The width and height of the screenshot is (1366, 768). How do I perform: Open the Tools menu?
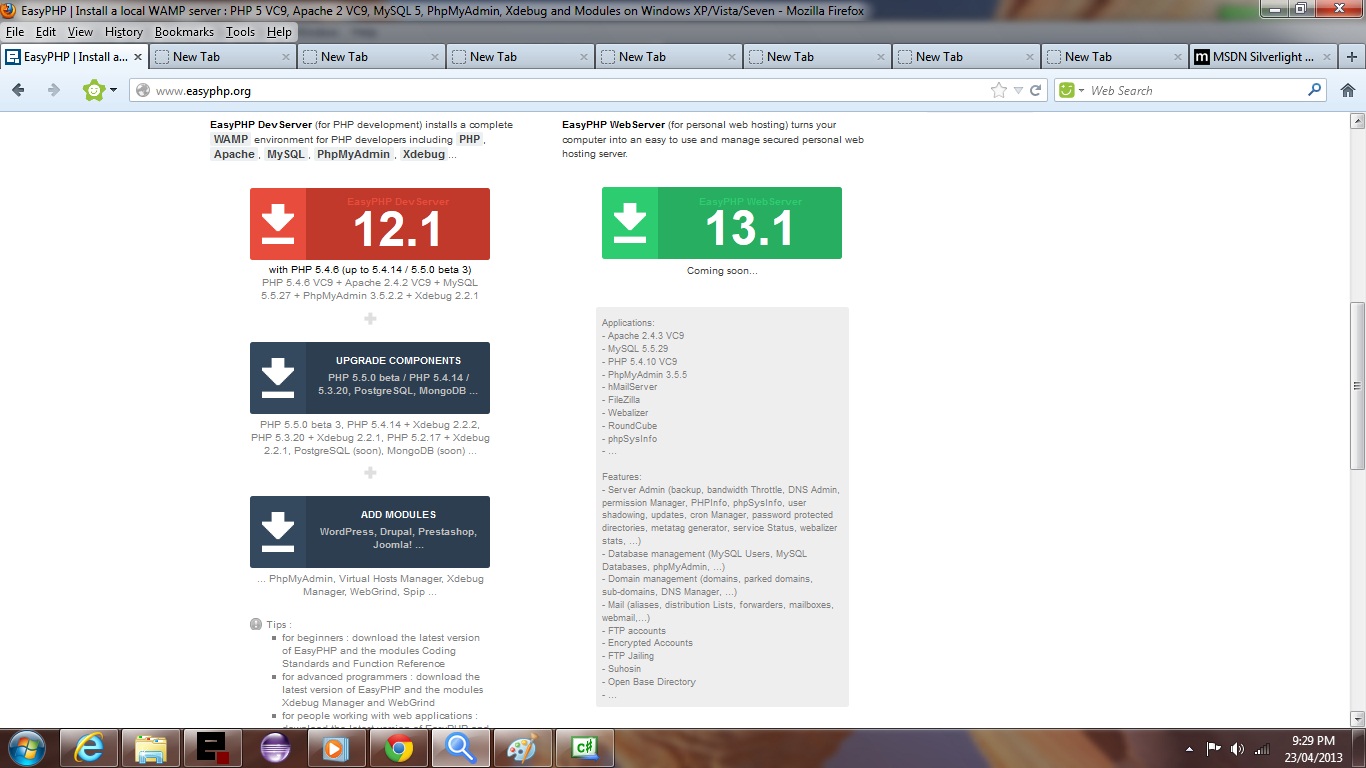click(x=240, y=32)
